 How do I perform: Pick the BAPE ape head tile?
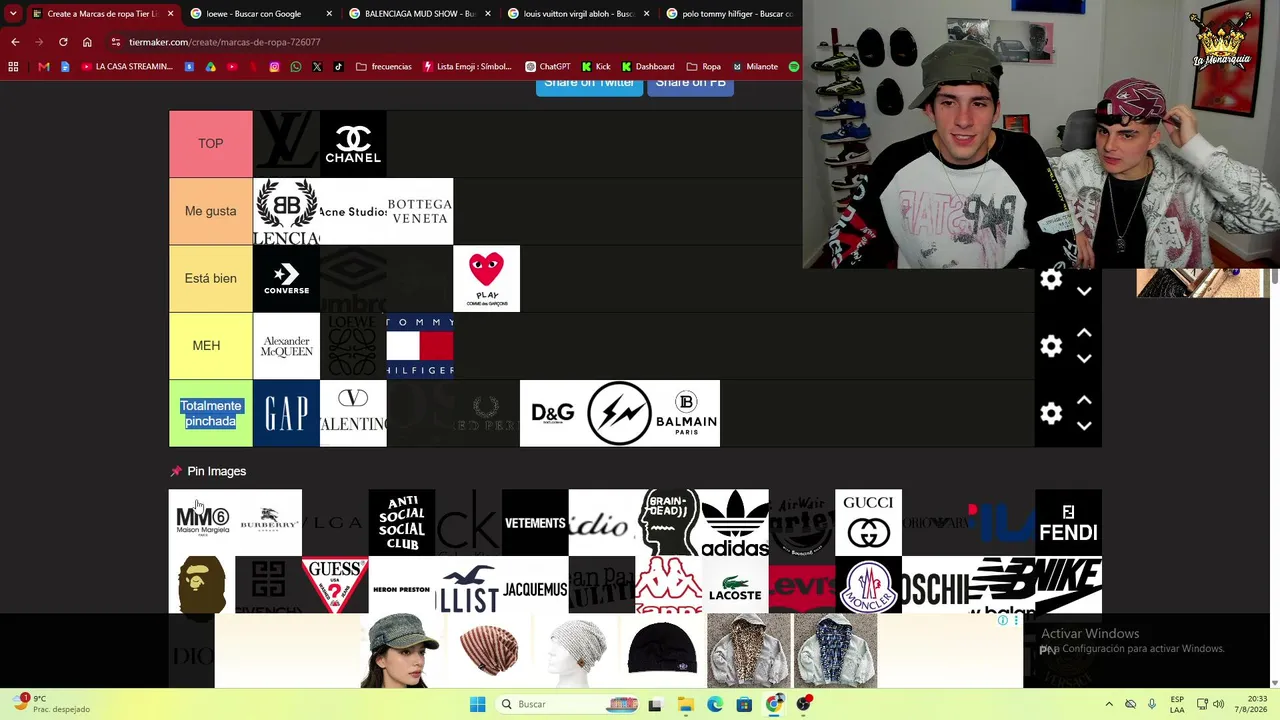202,585
